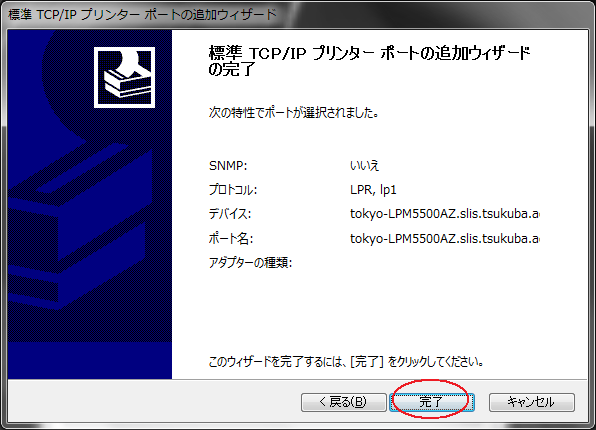Click the solid blue band below the printer graphic
Image resolution: width=596 pixels, height=430 pixels.
click(90, 360)
